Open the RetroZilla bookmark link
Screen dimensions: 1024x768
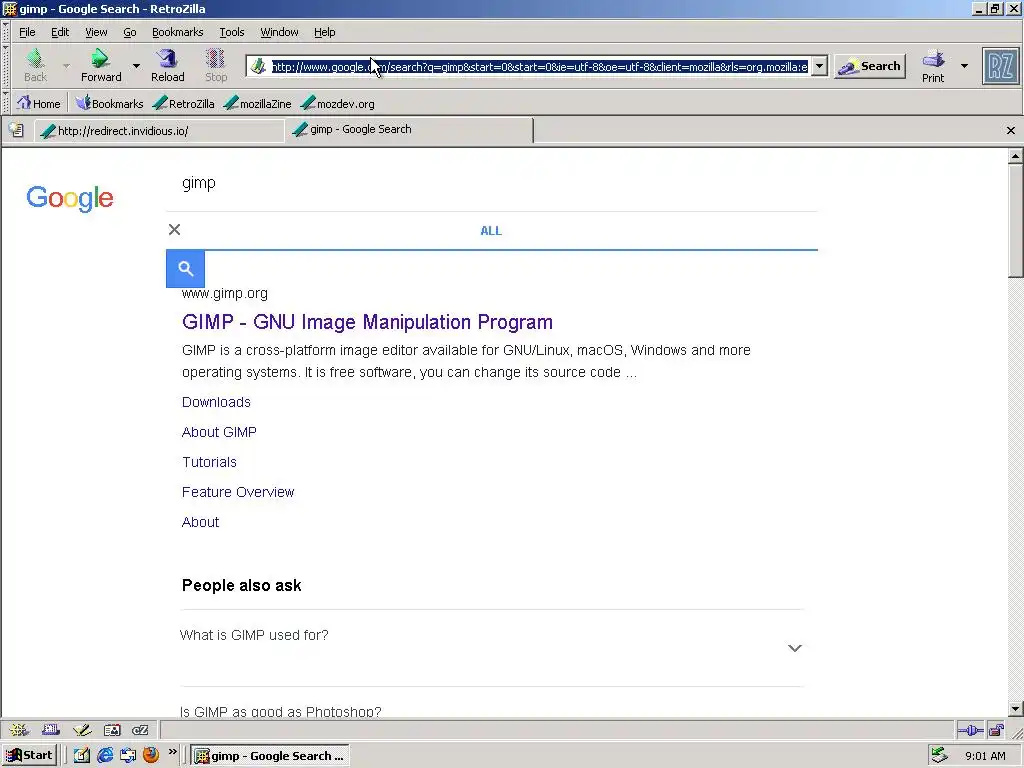184,103
